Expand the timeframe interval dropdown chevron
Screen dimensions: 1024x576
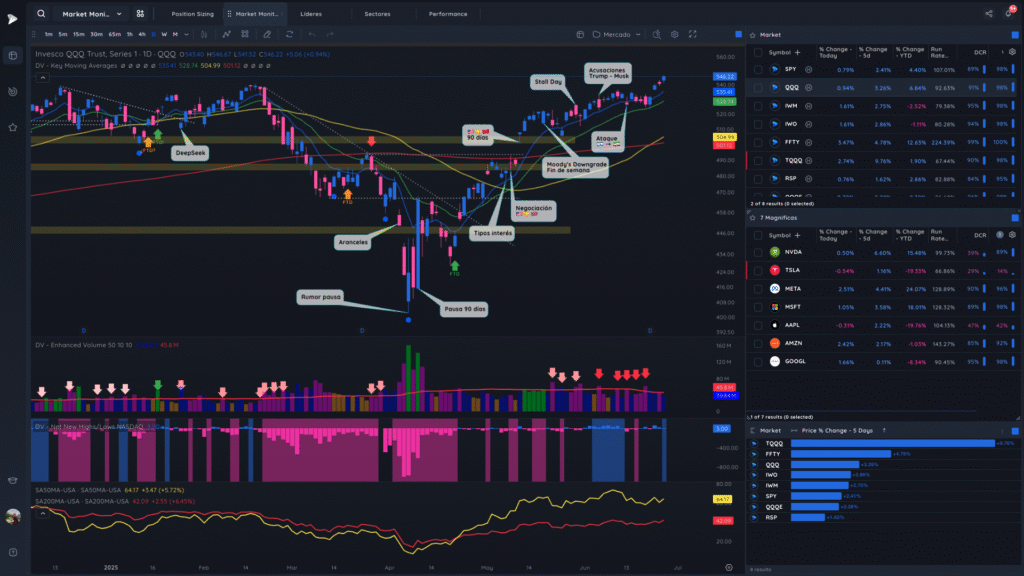(x=186, y=35)
